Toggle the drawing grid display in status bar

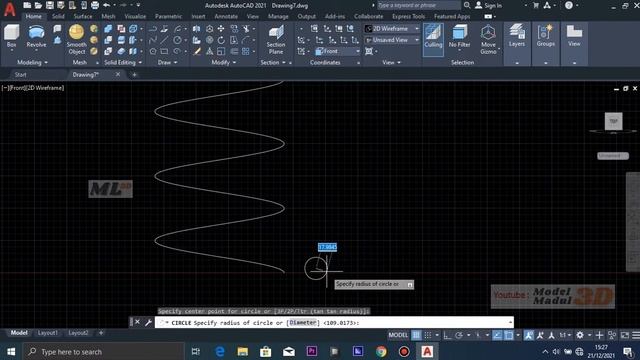click(x=416, y=336)
